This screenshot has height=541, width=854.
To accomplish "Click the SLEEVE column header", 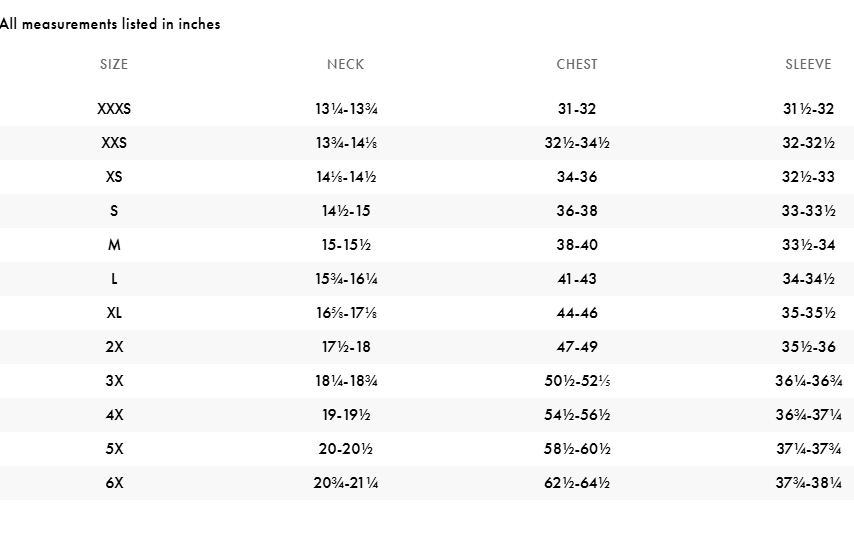I will tap(808, 64).
